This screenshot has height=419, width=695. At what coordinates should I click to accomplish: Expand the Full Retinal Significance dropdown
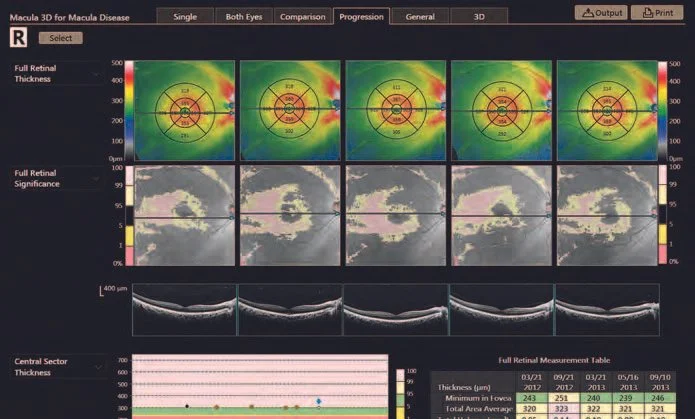click(56, 179)
